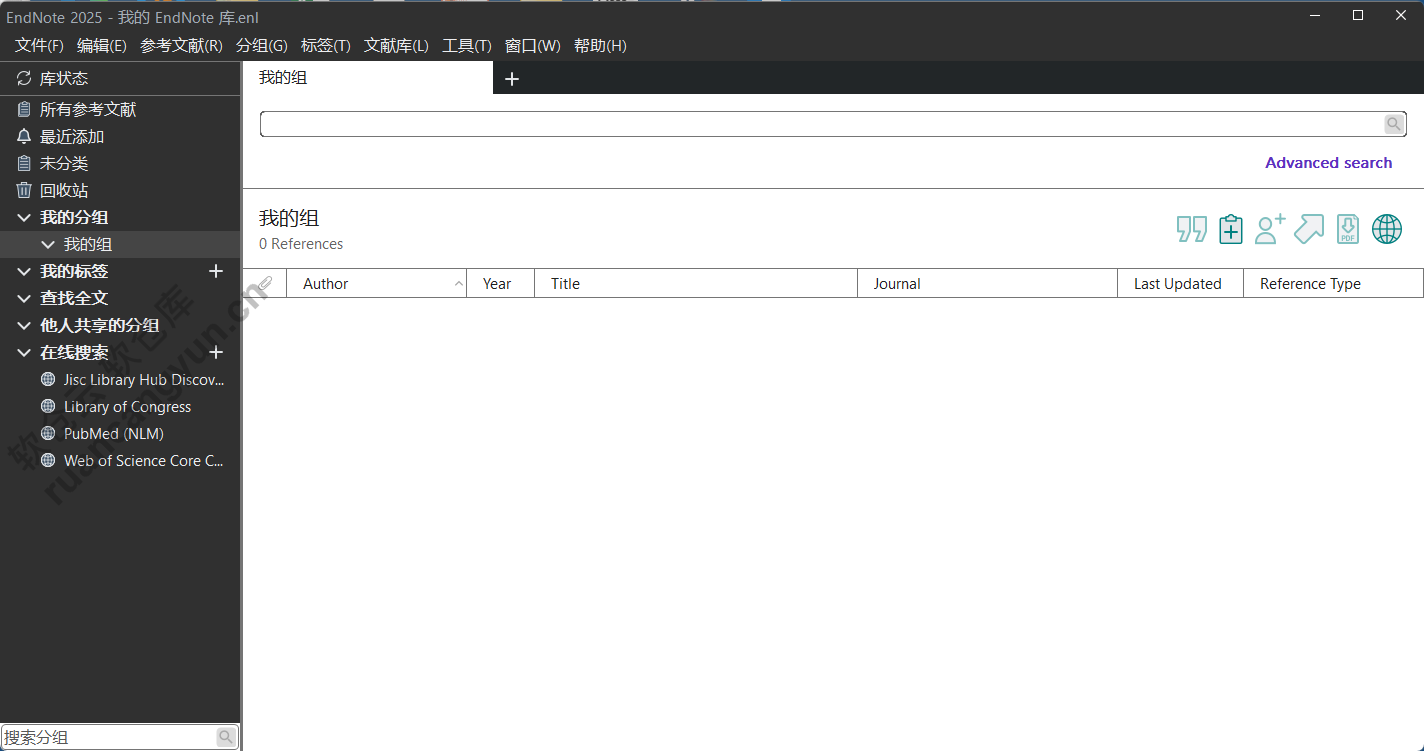Viewport: 1424px width, 751px height.
Task: Click the share group person-plus icon
Action: pyautogui.click(x=1269, y=229)
